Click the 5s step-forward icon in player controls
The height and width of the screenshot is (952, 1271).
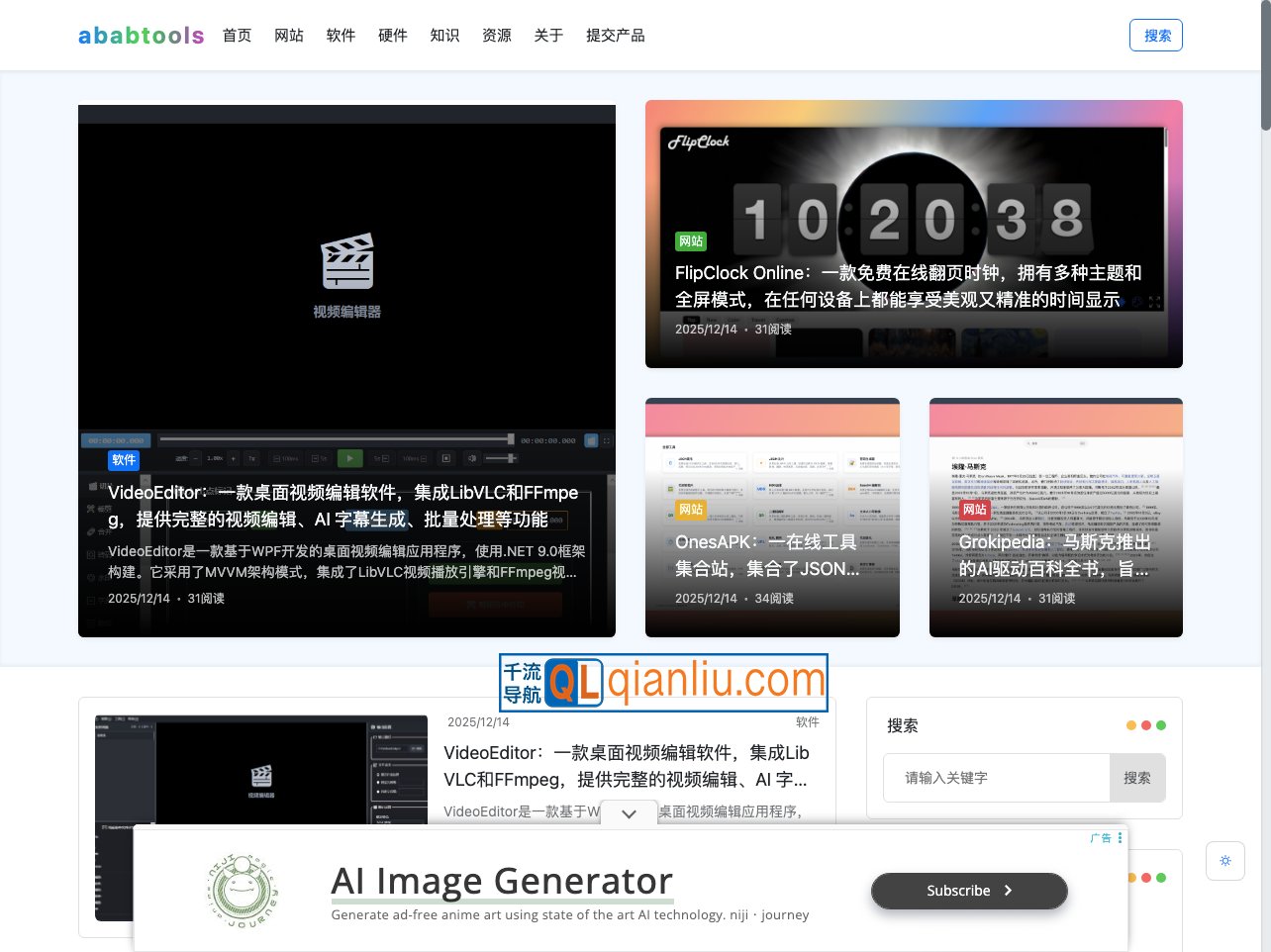click(381, 457)
